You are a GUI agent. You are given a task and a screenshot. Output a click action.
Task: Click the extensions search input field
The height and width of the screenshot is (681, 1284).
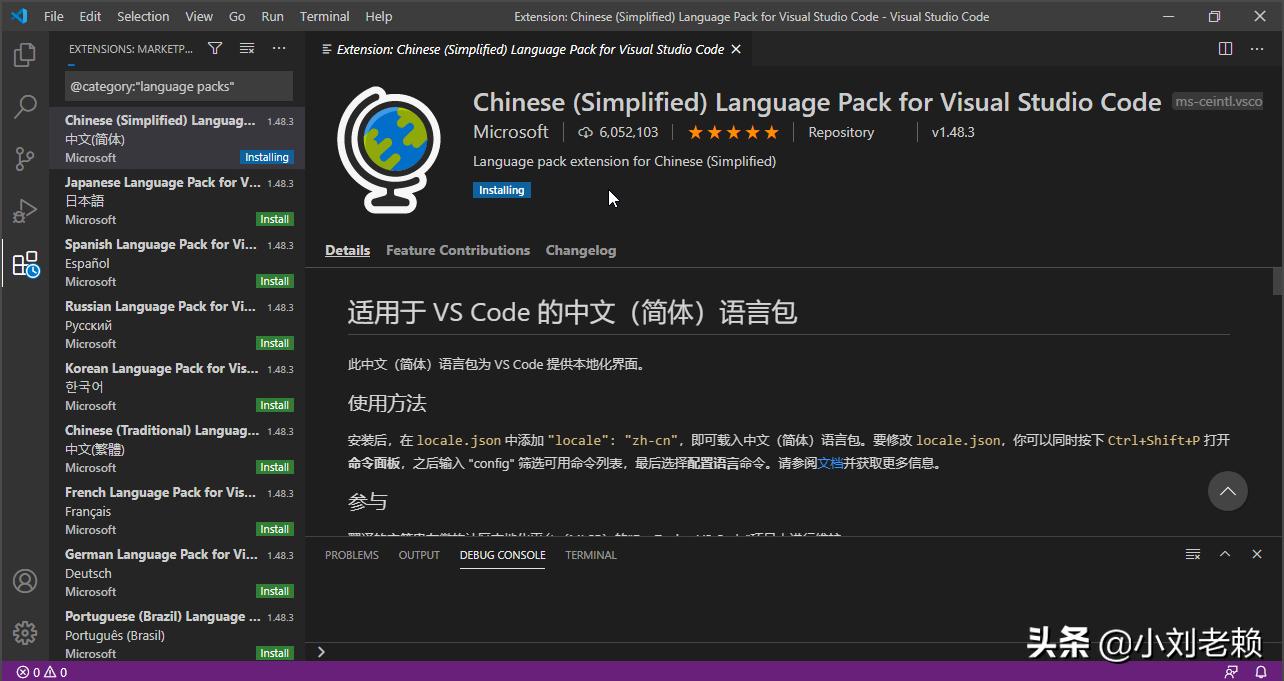(177, 88)
